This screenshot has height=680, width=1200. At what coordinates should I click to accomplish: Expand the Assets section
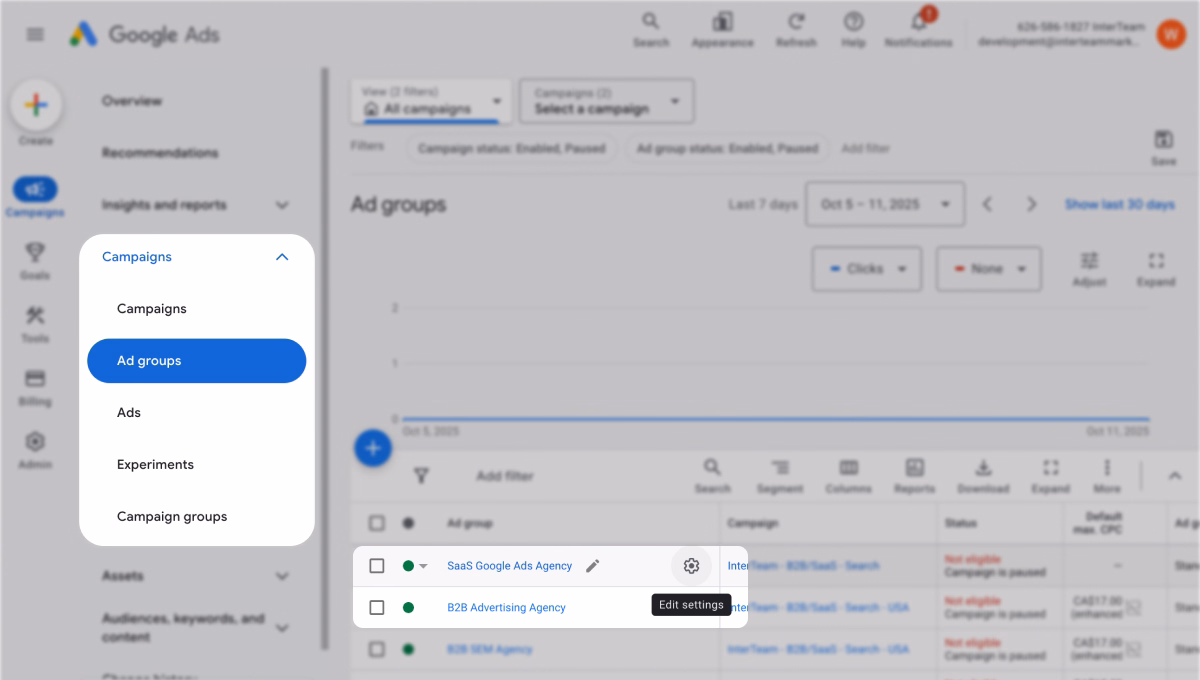pos(282,576)
